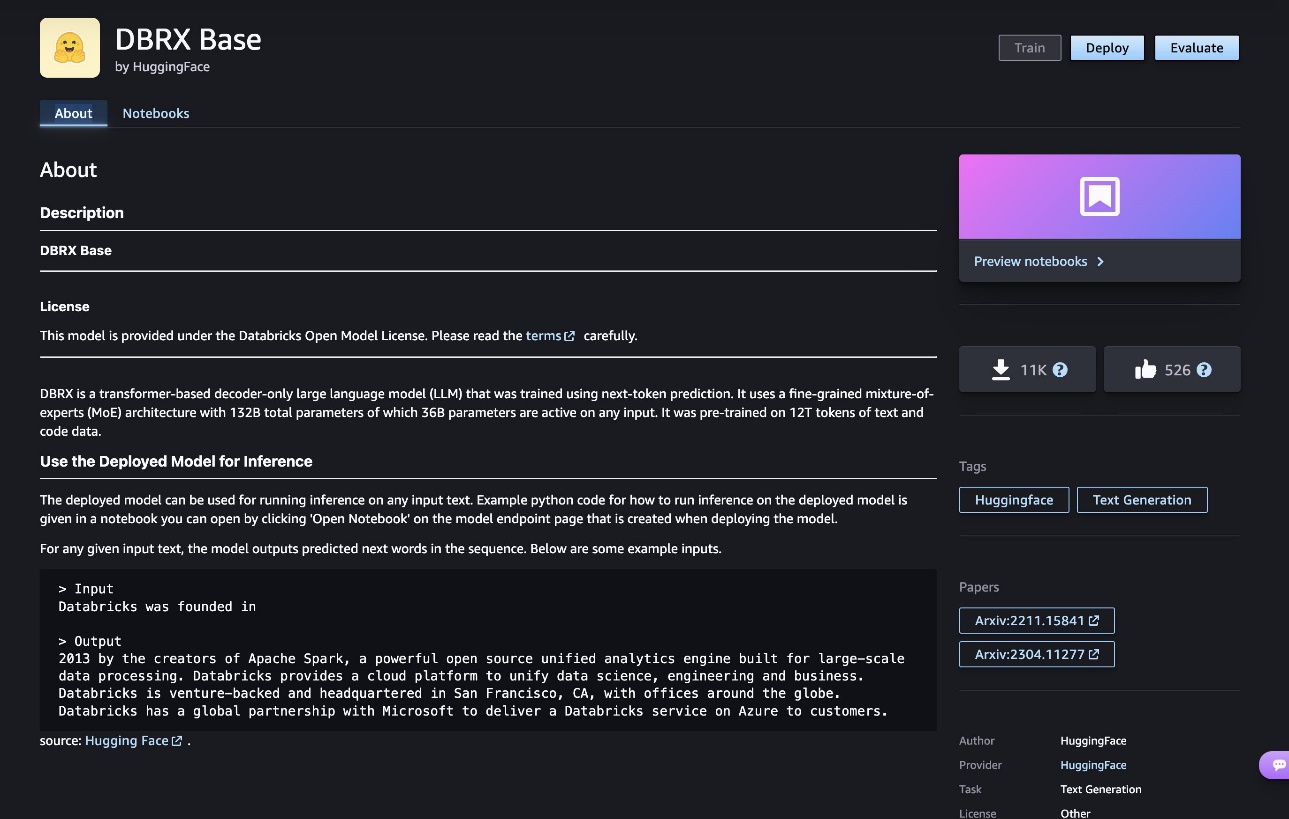Open paper Arxiv:2211.15841
Image resolution: width=1289 pixels, height=819 pixels.
click(x=1037, y=621)
